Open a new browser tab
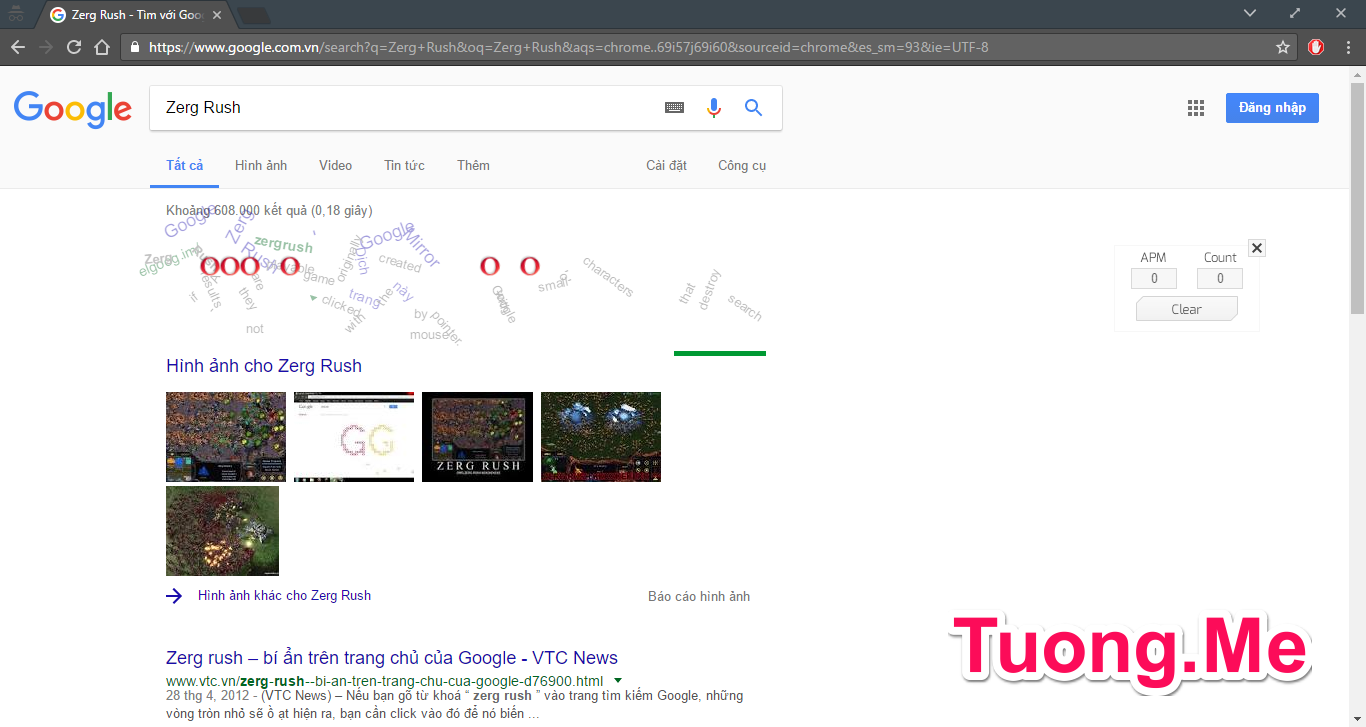The image size is (1366, 727). click(254, 15)
